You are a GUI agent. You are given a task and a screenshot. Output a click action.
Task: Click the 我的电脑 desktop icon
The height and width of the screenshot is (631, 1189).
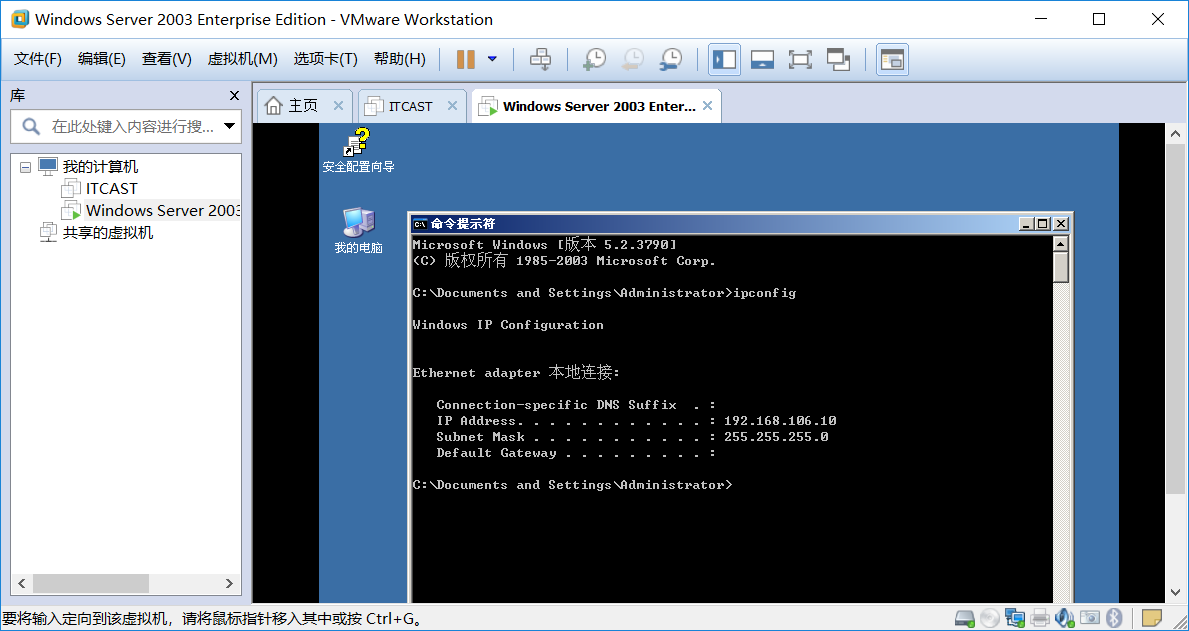(358, 231)
